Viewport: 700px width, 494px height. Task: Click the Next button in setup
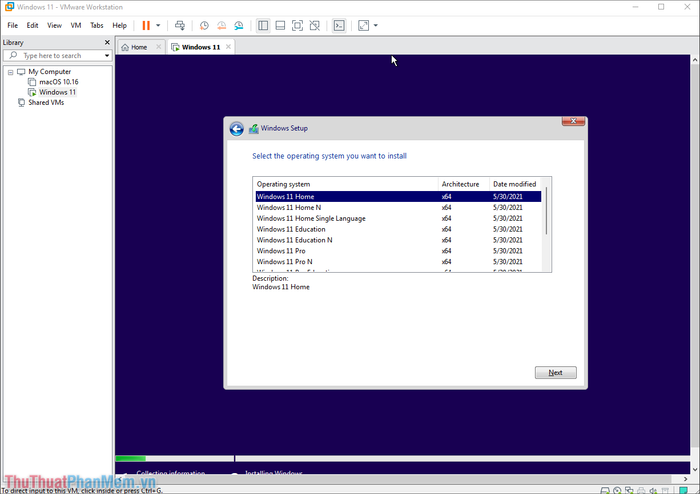tap(555, 373)
